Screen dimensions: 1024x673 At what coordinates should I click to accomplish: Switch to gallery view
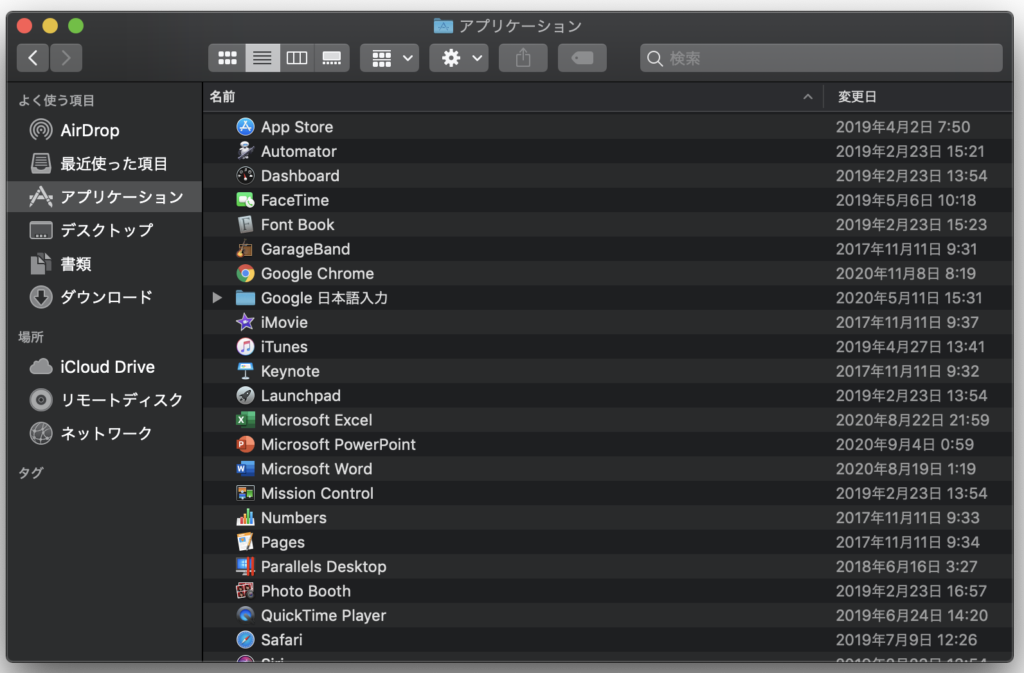coord(332,58)
